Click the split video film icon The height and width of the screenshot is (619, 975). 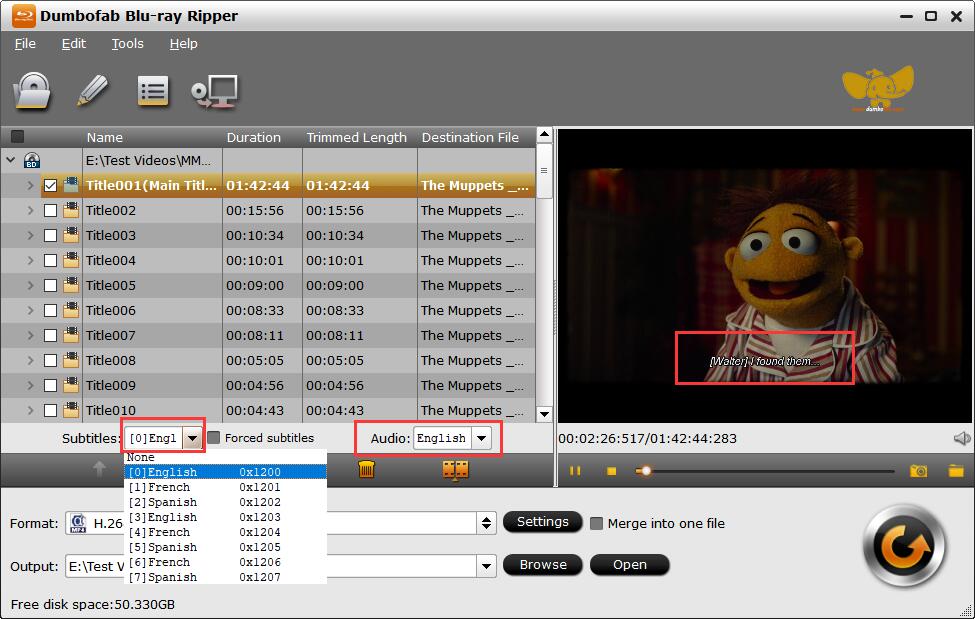click(x=455, y=470)
